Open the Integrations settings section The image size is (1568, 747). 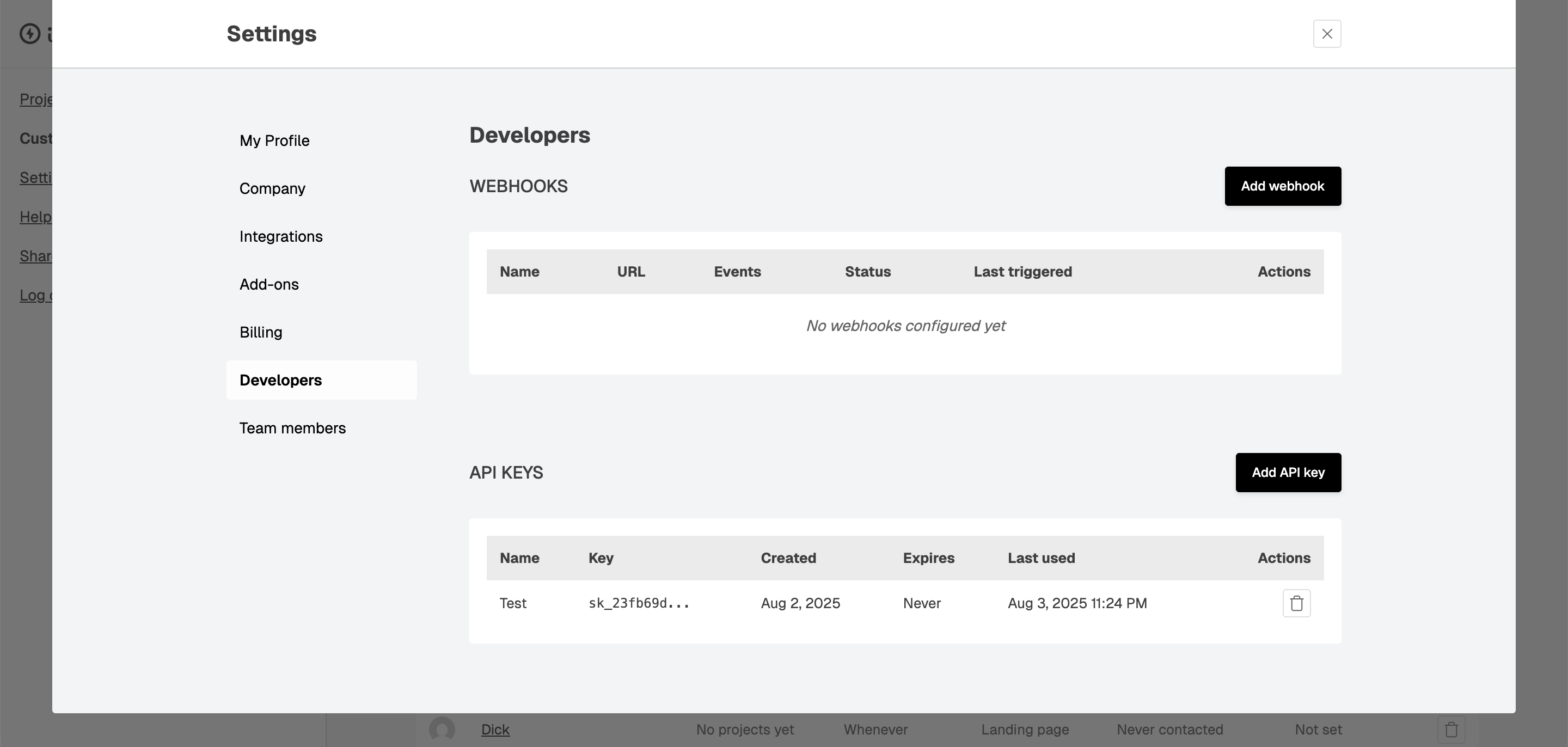pos(280,236)
